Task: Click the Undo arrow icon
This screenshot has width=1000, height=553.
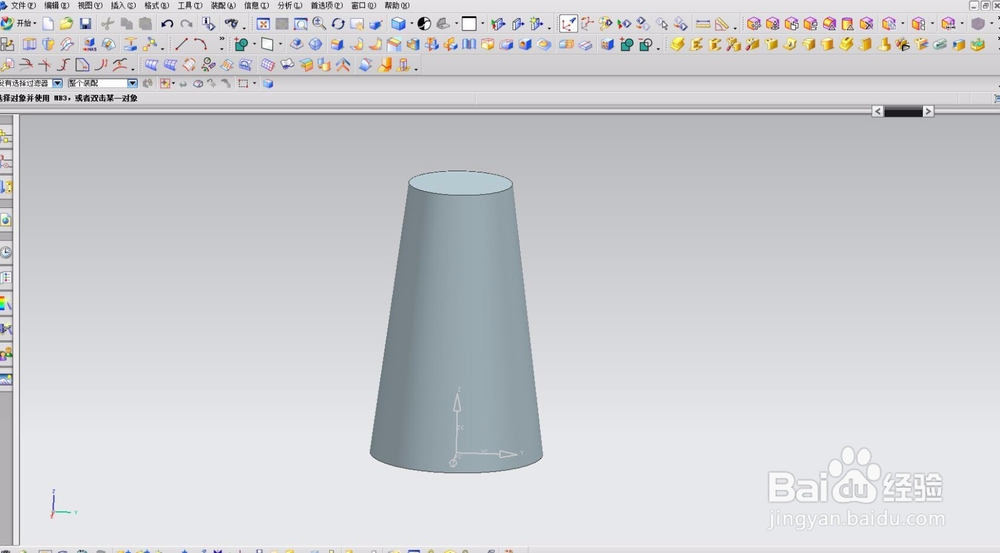Action: 167,24
